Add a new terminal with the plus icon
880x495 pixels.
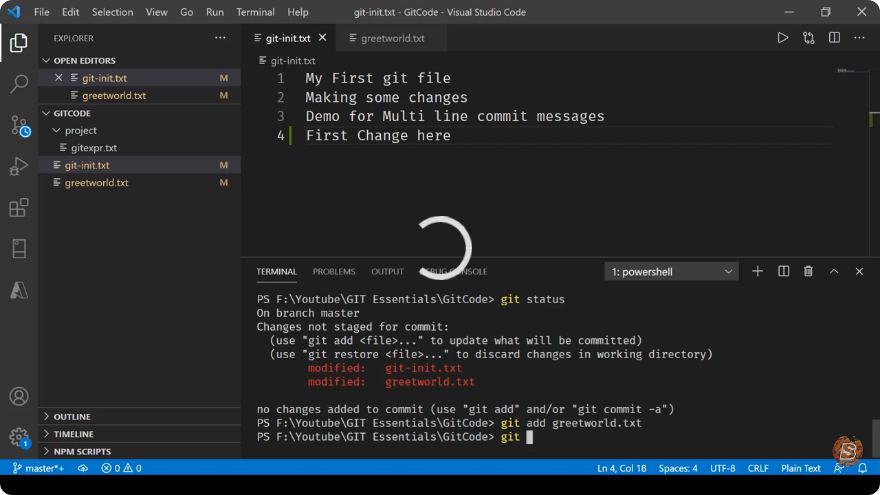(758, 272)
